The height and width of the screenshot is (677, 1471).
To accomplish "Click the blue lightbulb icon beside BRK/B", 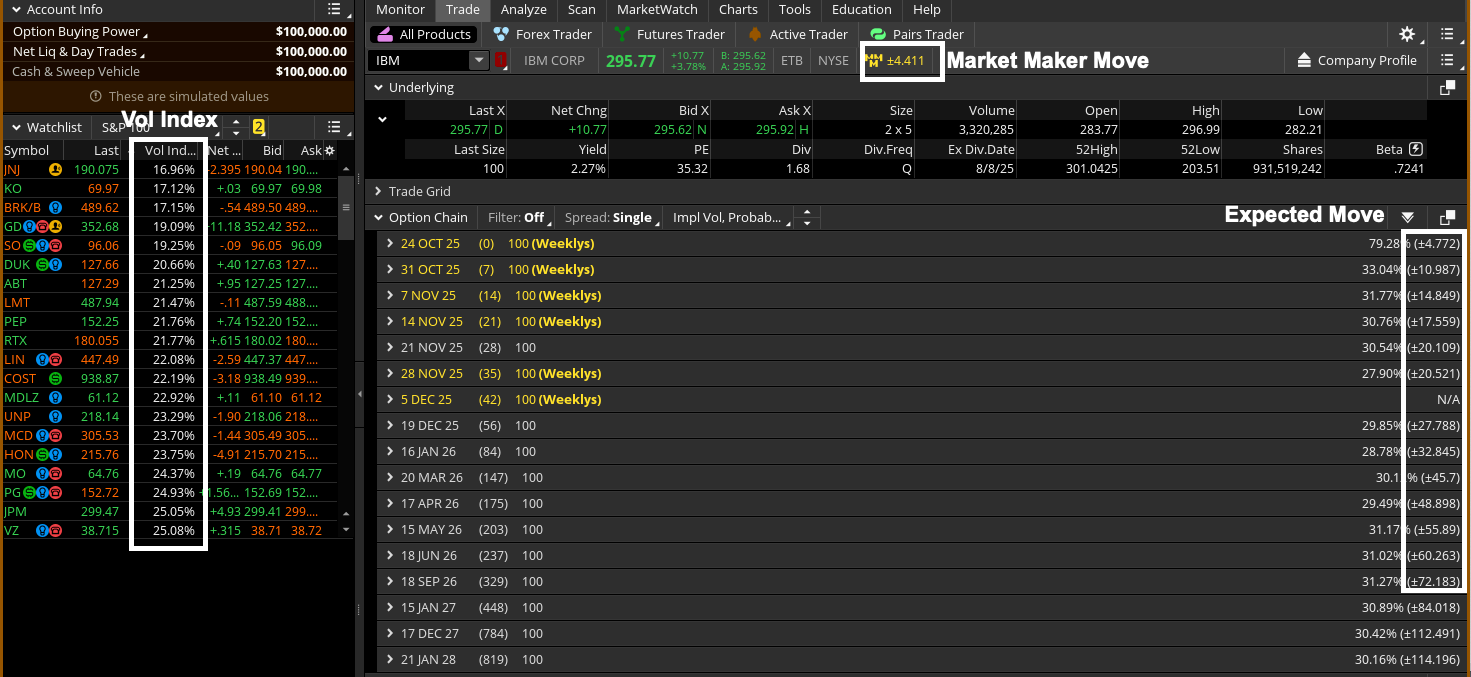I will click(x=56, y=208).
